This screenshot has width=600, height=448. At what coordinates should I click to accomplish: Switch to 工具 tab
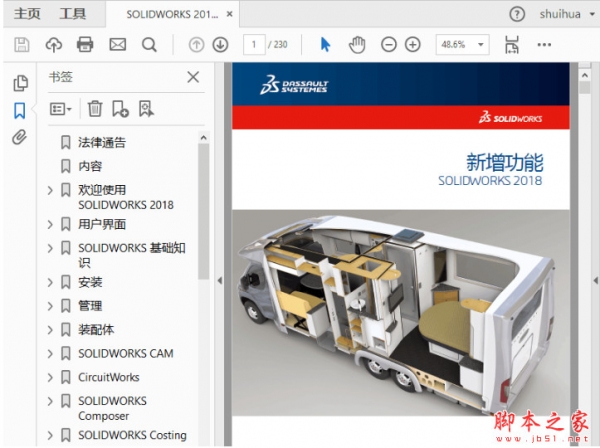[72, 14]
